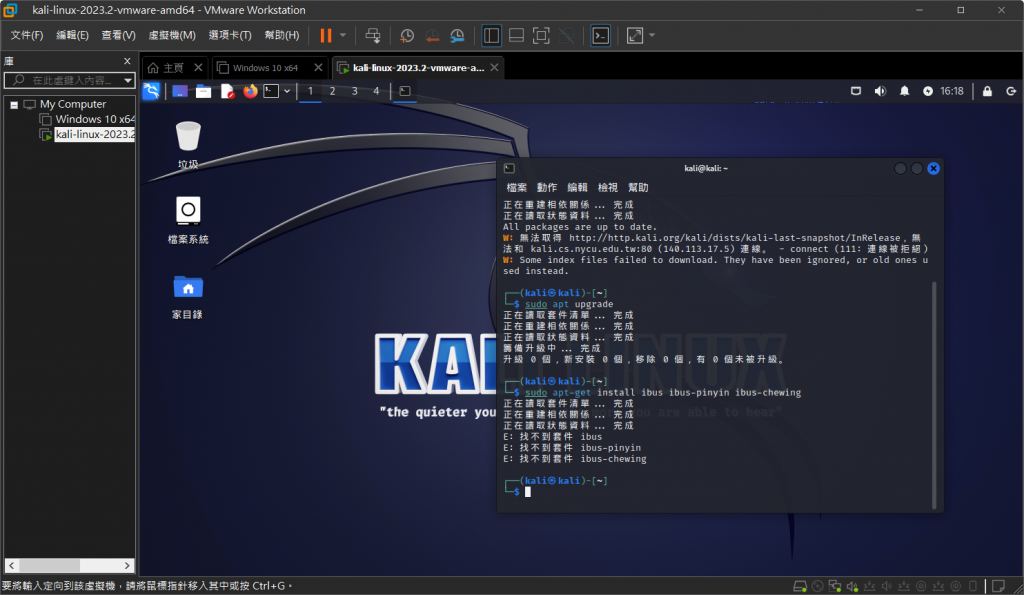Send Ctrl+Alt+Del to the virtual machine
The height and width of the screenshot is (595, 1024).
click(x=373, y=35)
